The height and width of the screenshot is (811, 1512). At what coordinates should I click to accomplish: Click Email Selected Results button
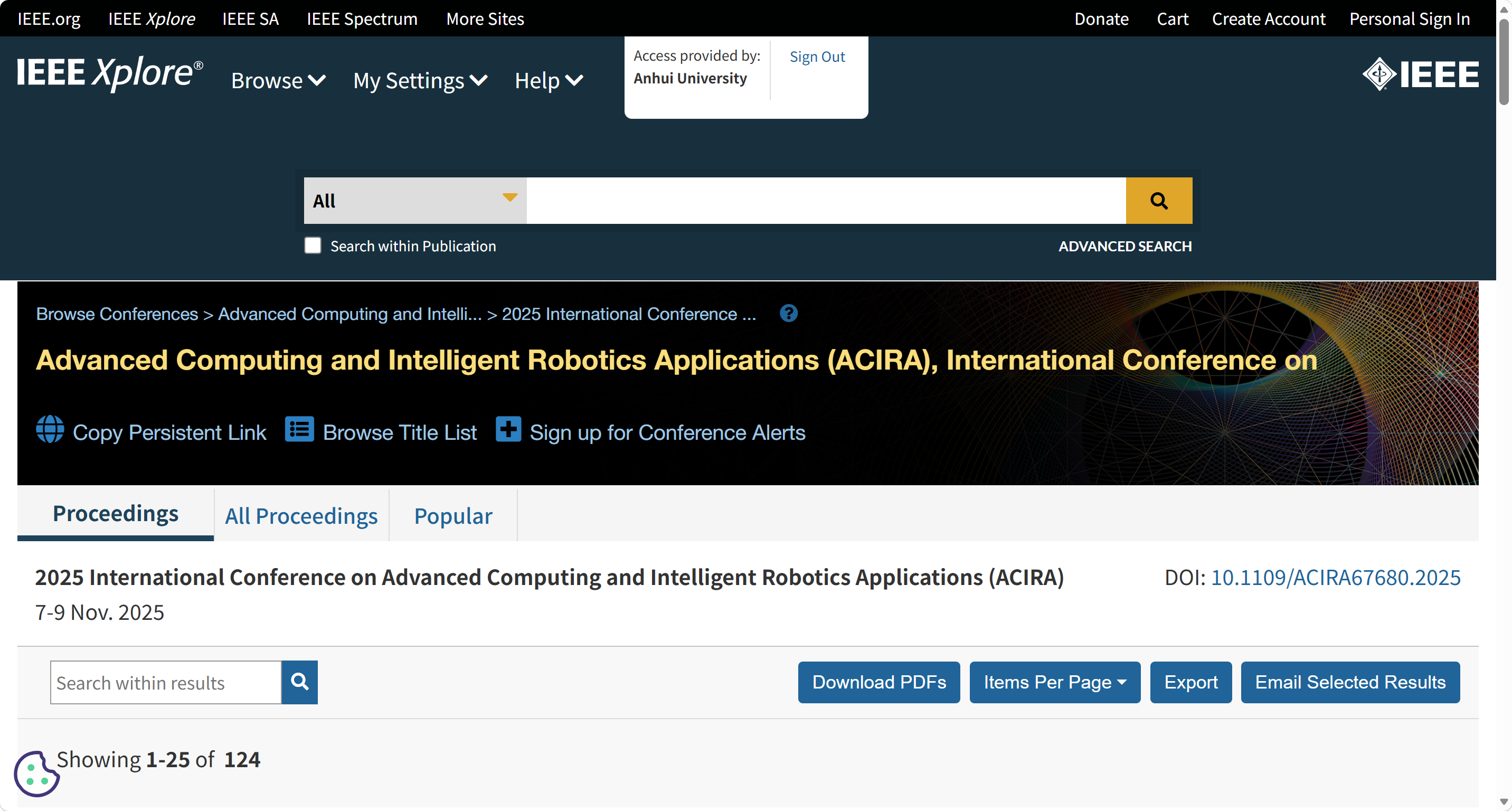pos(1350,683)
